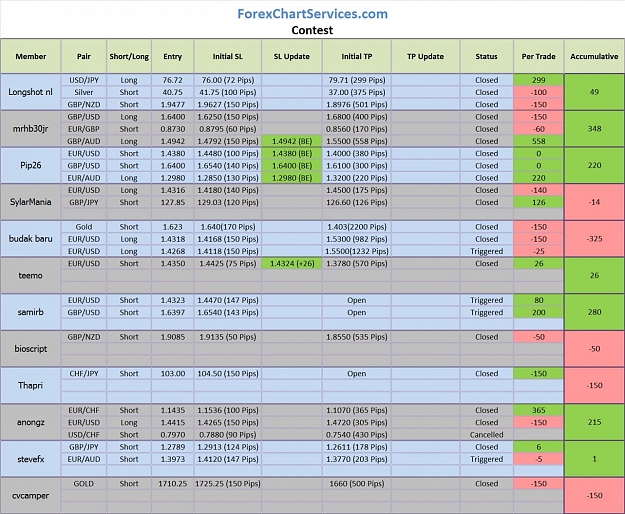Select the GOLD pair cell for cvcamper
Screen dimensions: 625x514
84,483
